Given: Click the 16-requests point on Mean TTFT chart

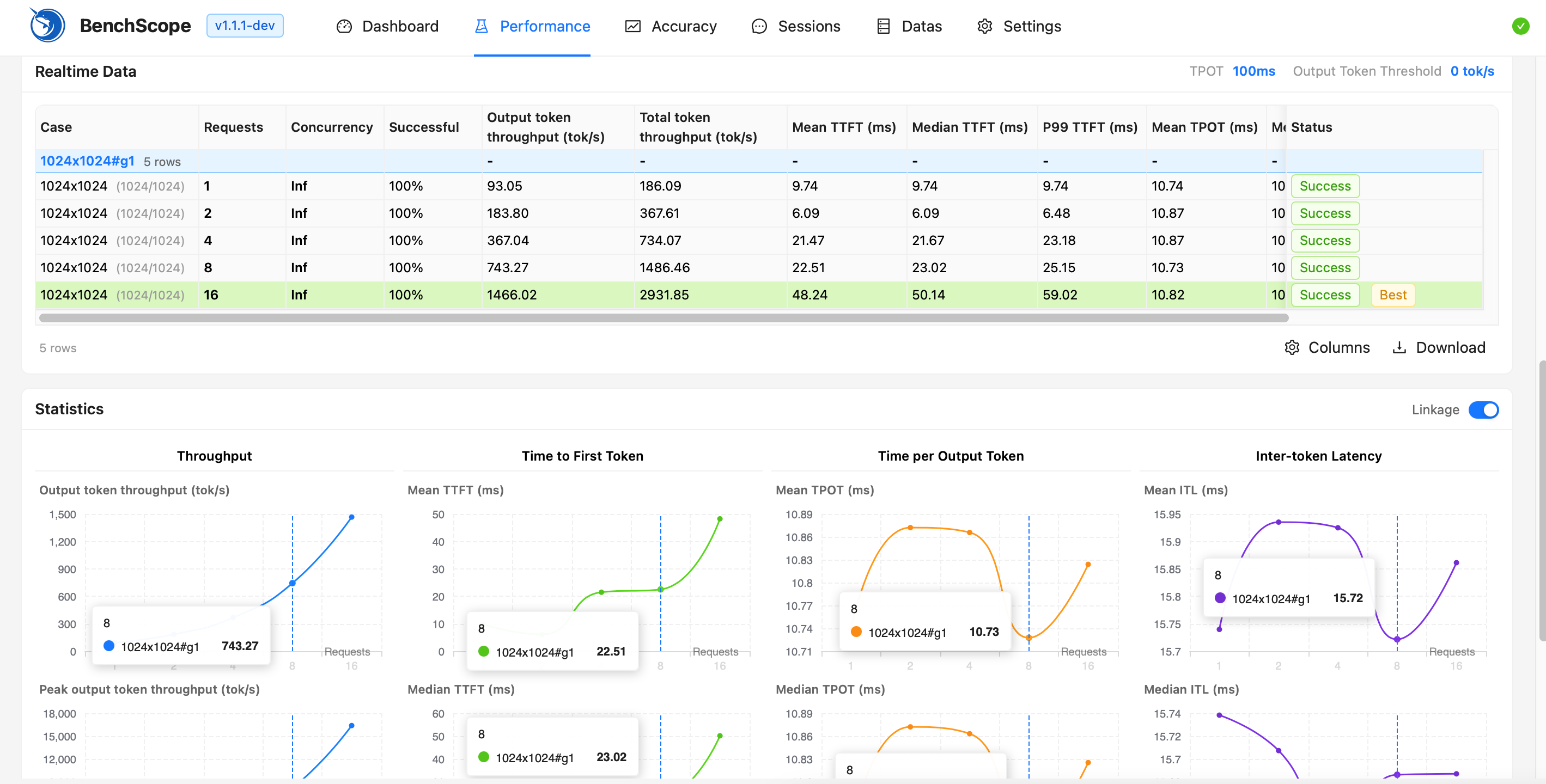Looking at the screenshot, I should point(720,519).
